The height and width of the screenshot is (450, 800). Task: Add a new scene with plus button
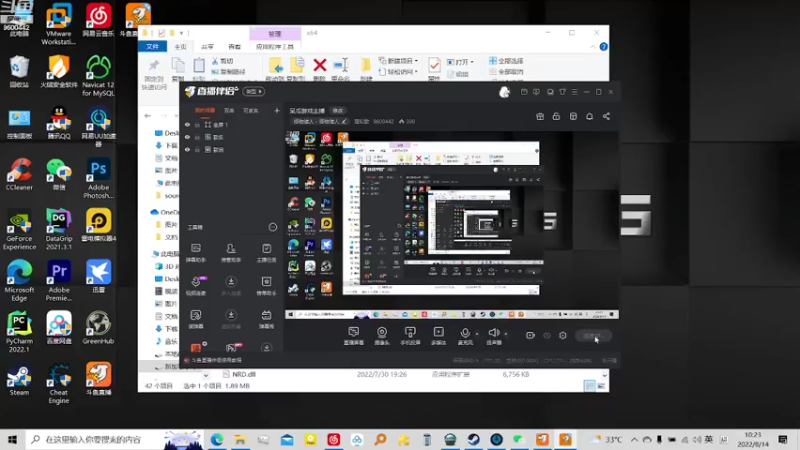tap(277, 110)
